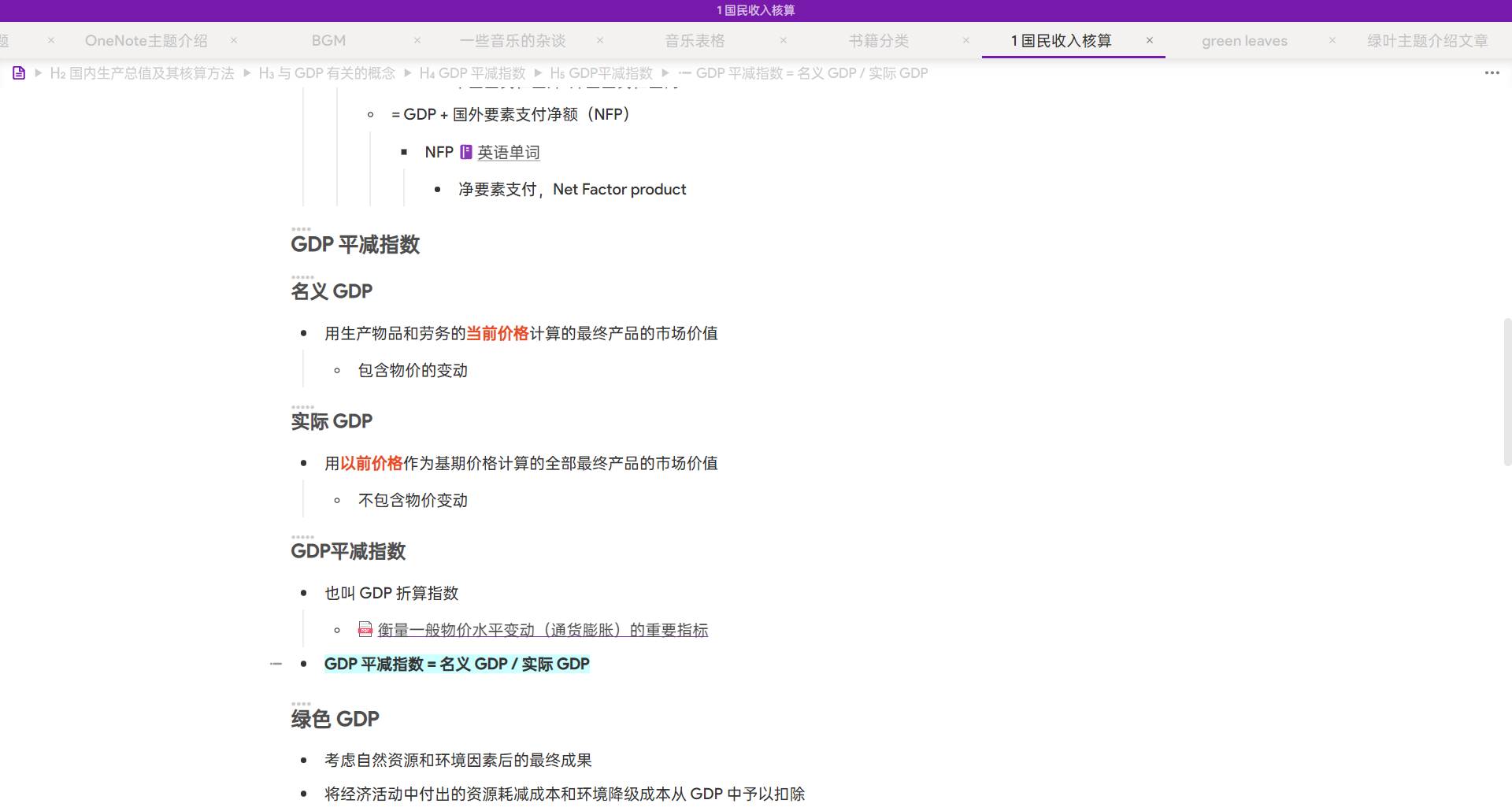Toggle fold dots above 实际 GDP heading

pos(302,407)
